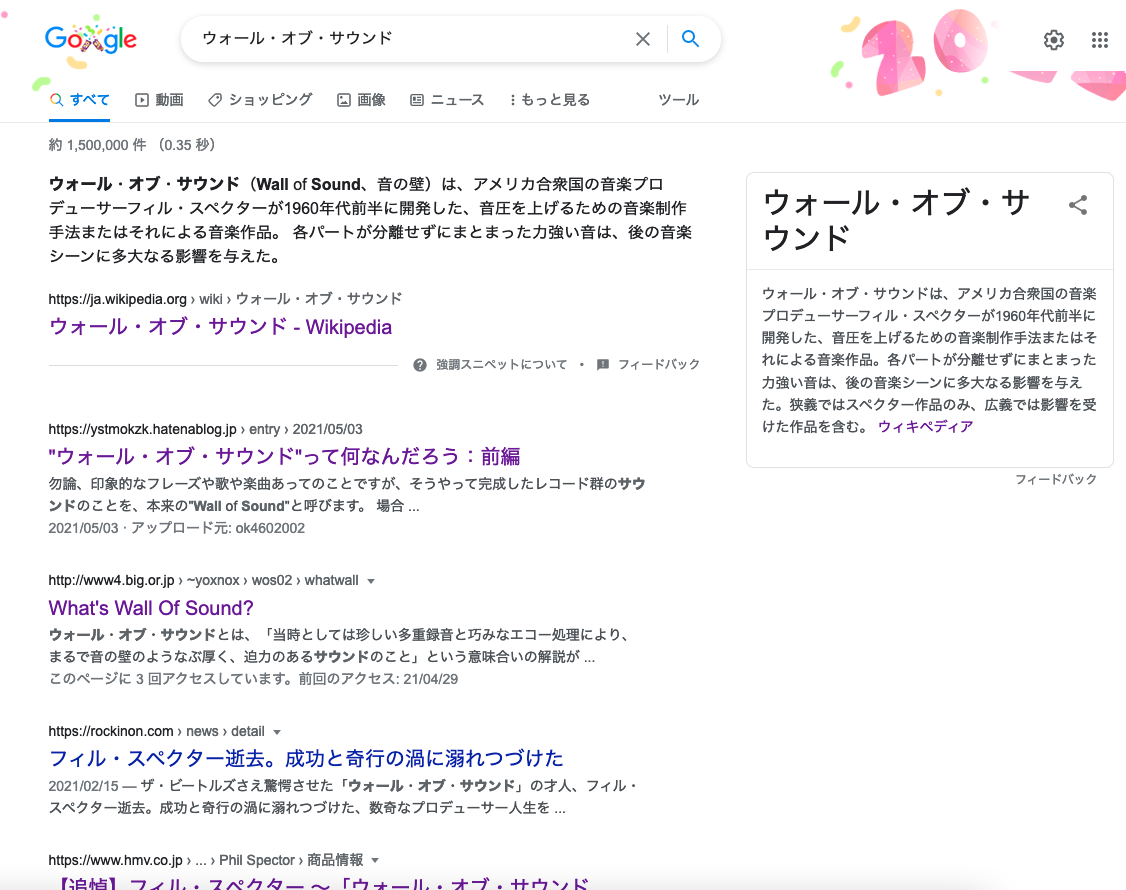The height and width of the screenshot is (890, 1126).
Task: Click the ja.wikipedia.org breadcrumb URL
Action: (225, 299)
